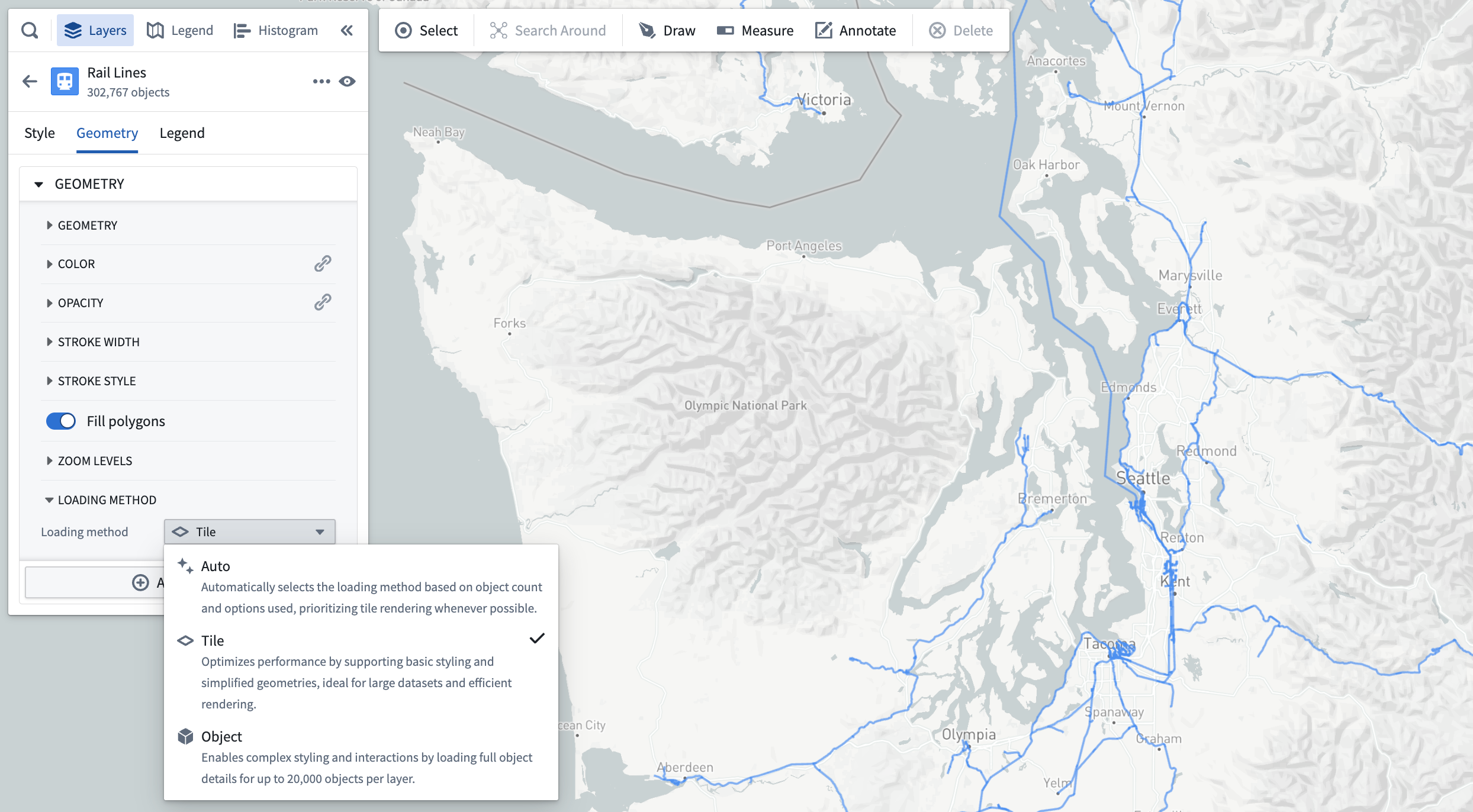The height and width of the screenshot is (812, 1473).
Task: Select Object loading method option
Action: 221,736
